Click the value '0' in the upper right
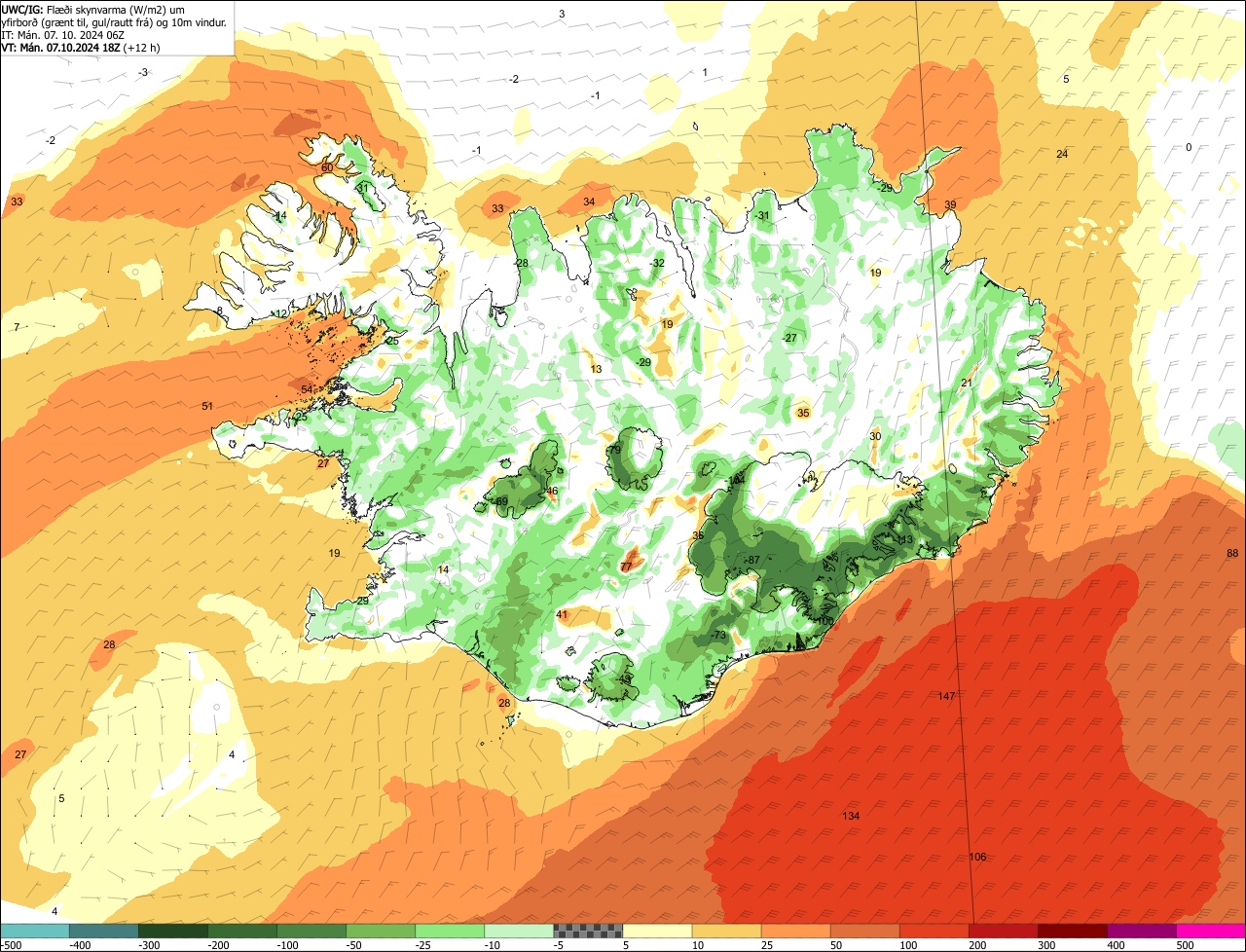The height and width of the screenshot is (952, 1246). pos(1188,147)
